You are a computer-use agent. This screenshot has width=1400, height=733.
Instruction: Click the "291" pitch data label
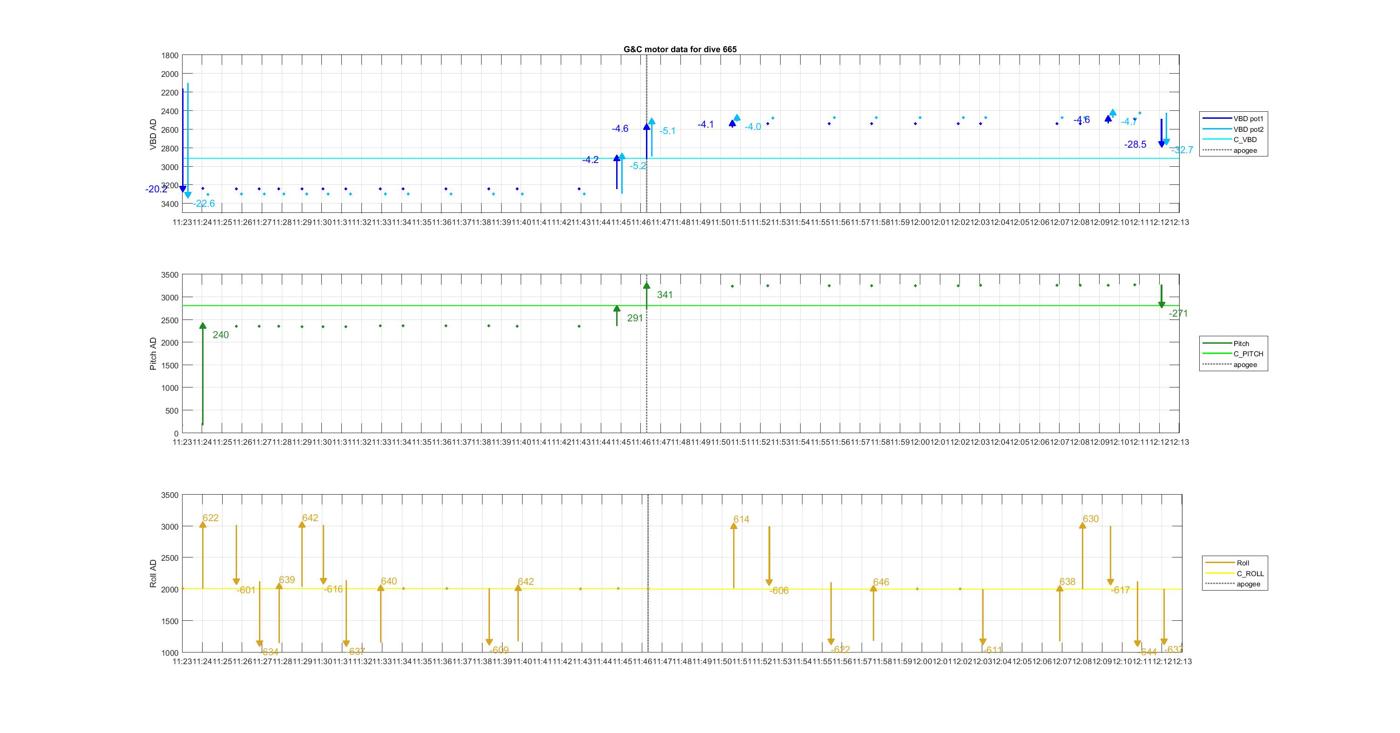(635, 318)
